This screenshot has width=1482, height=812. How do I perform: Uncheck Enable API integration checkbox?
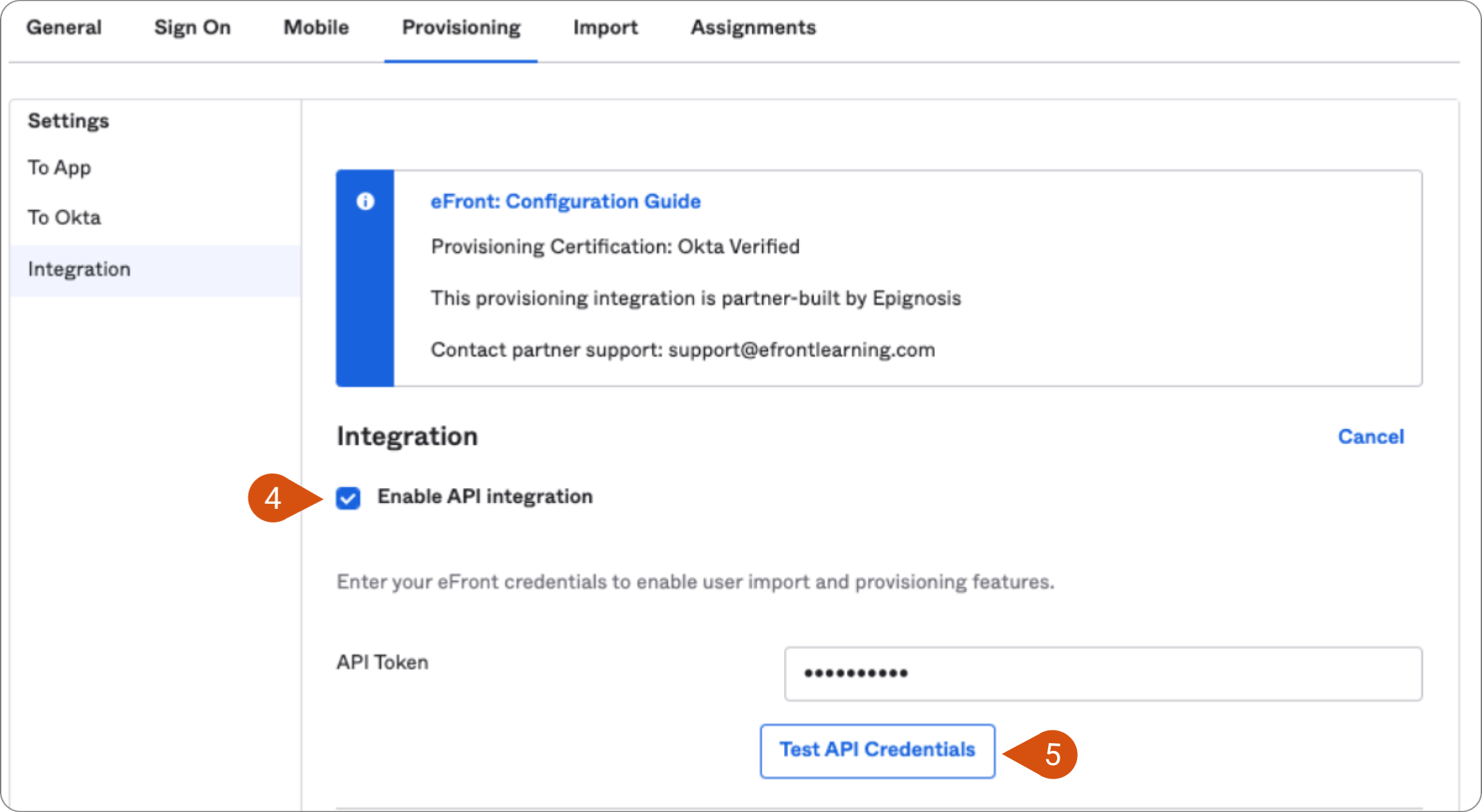tap(348, 498)
